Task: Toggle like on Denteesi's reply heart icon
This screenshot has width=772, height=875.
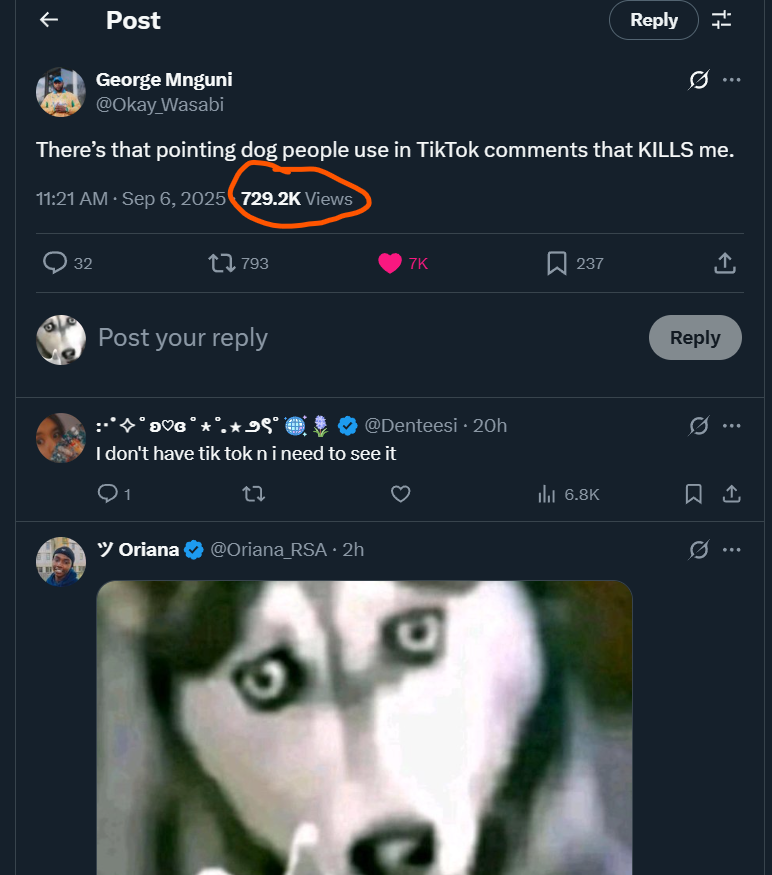Action: [400, 494]
